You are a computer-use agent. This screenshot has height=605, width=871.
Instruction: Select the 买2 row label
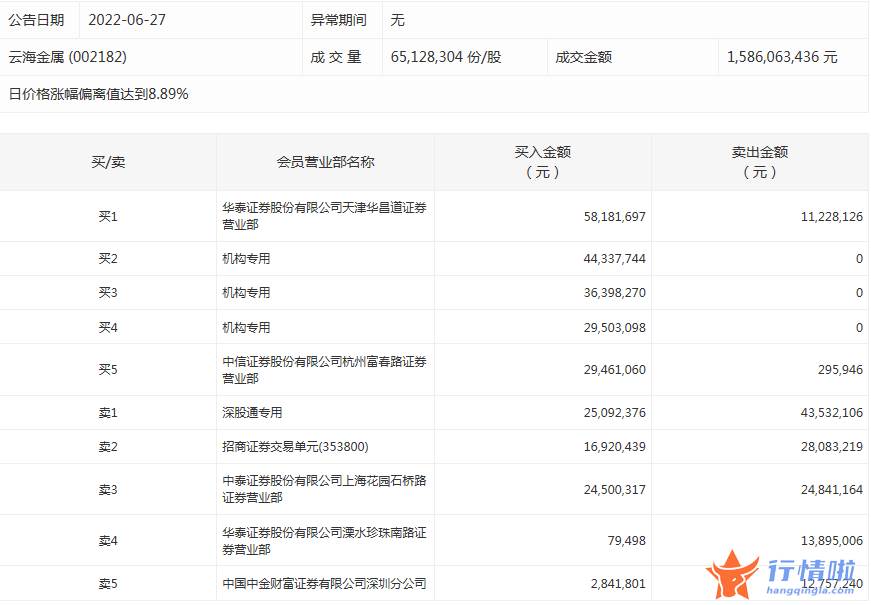tap(108, 258)
